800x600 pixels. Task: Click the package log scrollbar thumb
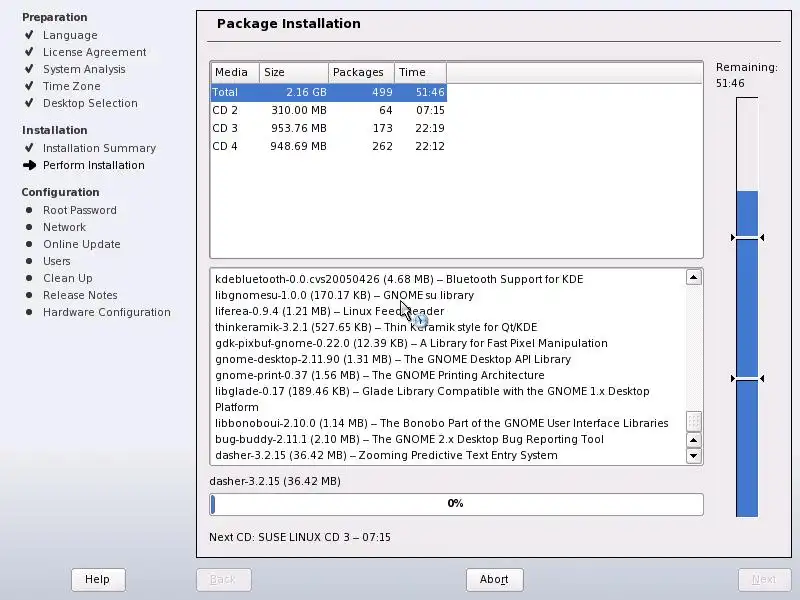pyautogui.click(x=693, y=421)
